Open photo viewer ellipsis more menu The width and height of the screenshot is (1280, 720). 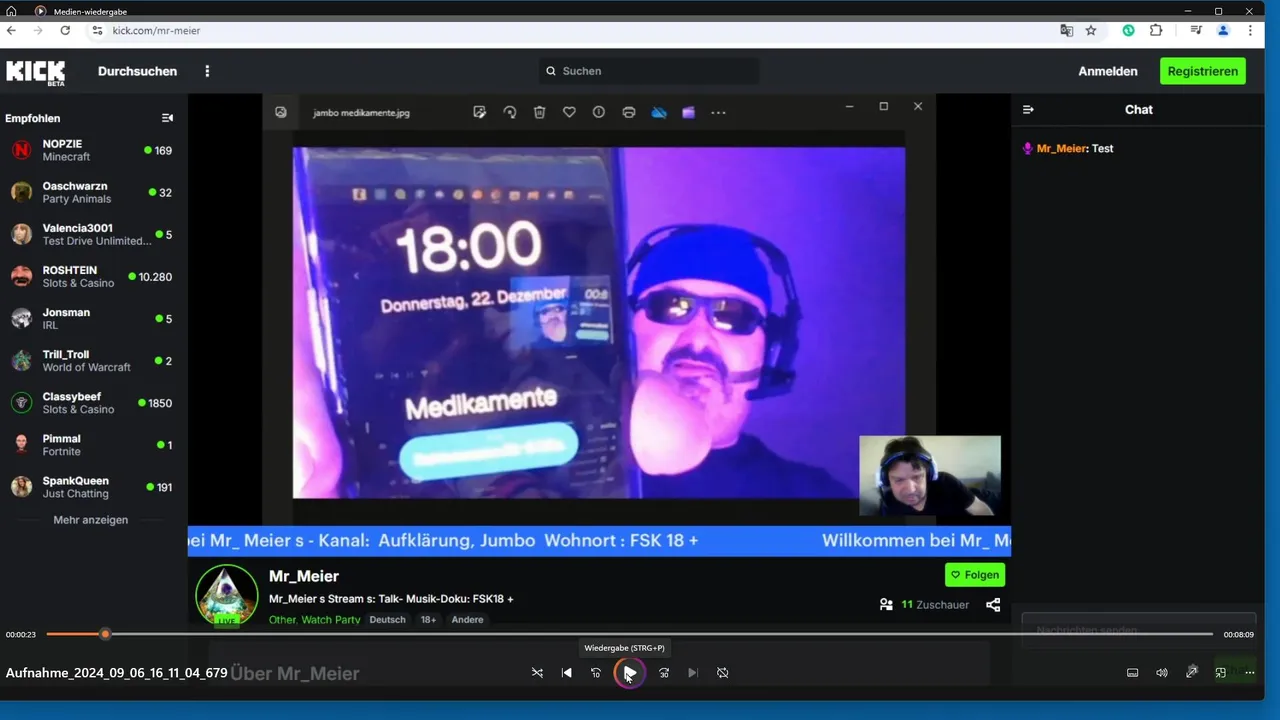coord(718,113)
